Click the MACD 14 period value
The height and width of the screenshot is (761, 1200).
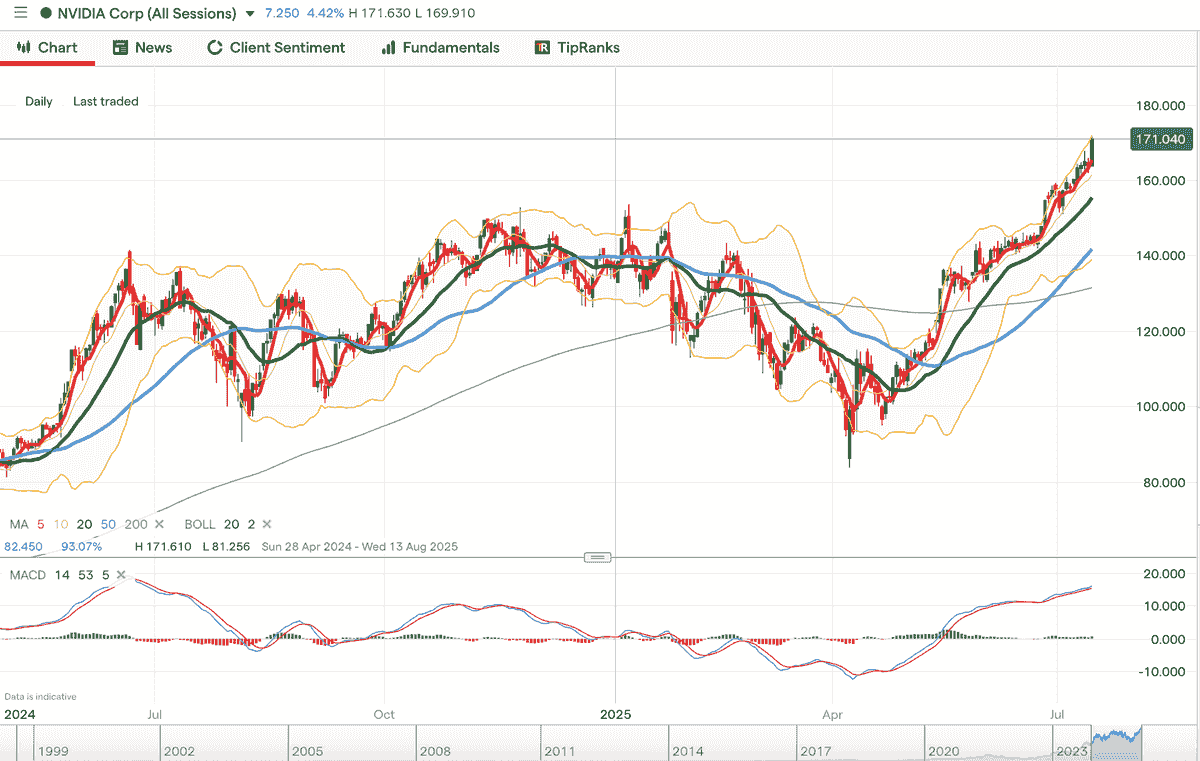point(61,575)
